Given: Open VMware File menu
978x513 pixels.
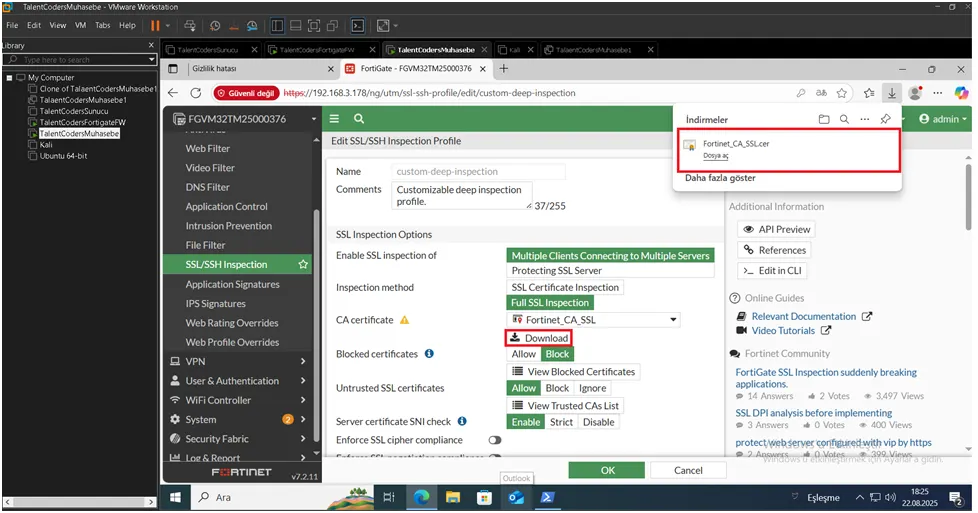Looking at the screenshot, I should [12, 26].
